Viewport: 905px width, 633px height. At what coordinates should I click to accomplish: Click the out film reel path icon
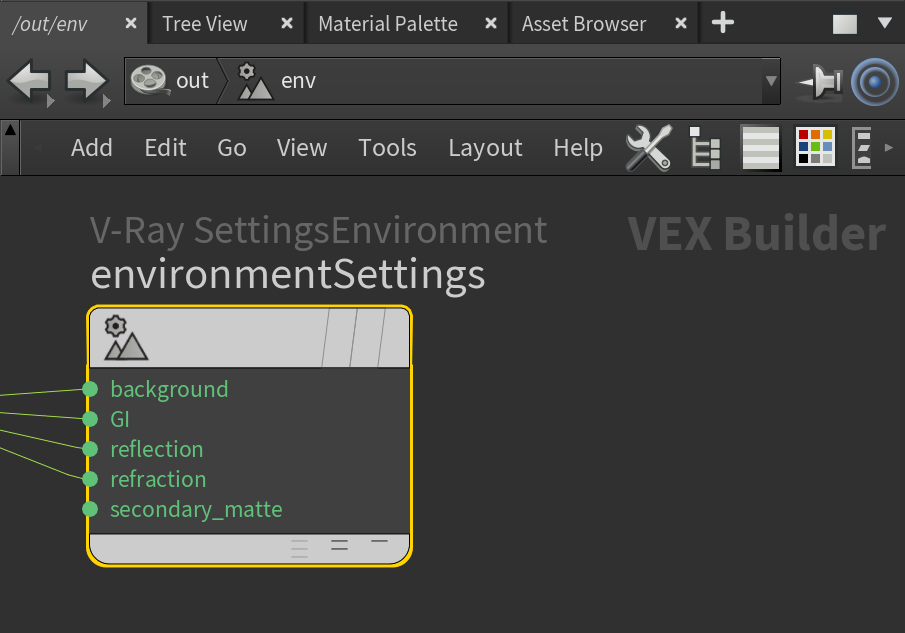(149, 80)
